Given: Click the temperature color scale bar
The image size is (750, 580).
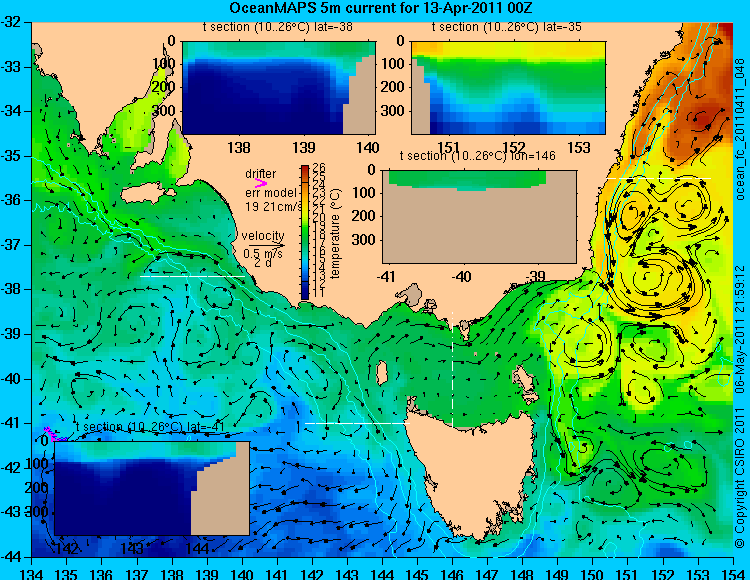Looking at the screenshot, I should pos(305,232).
